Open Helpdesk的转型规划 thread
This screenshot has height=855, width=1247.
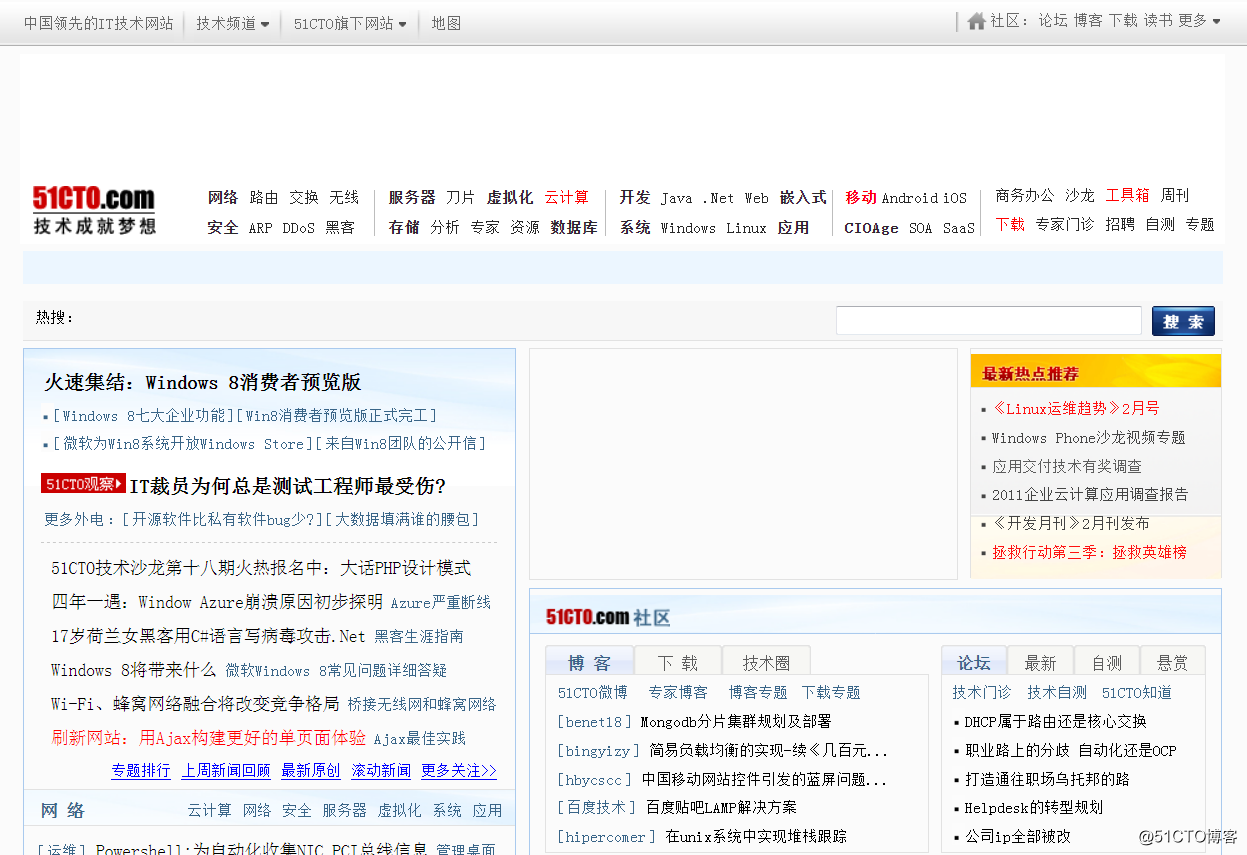(x=1034, y=807)
